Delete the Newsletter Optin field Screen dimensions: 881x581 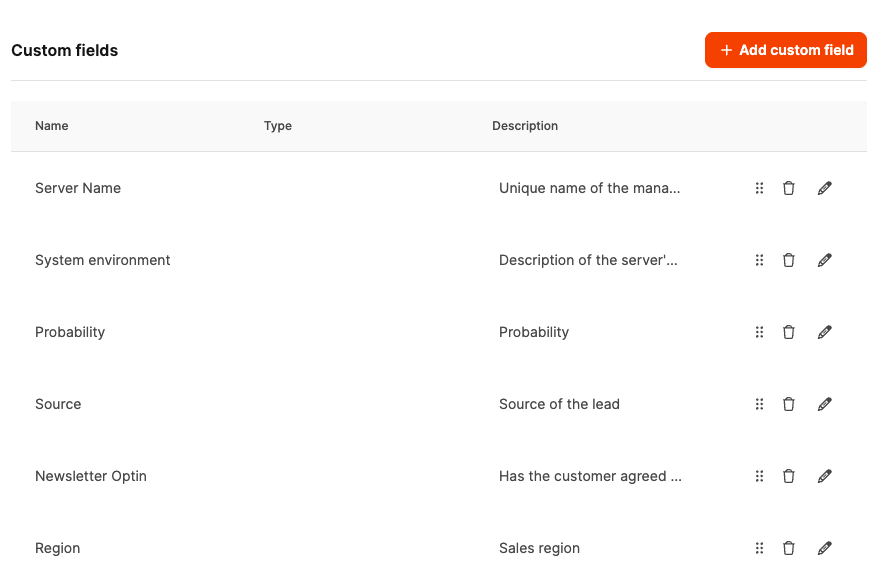pos(789,476)
